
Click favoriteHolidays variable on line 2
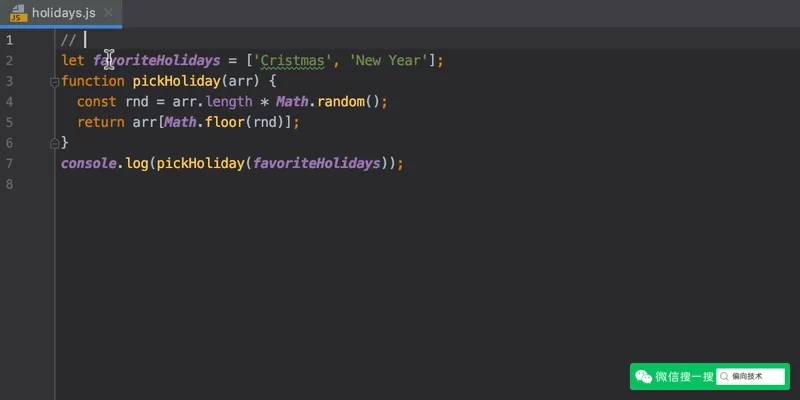[x=156, y=61]
